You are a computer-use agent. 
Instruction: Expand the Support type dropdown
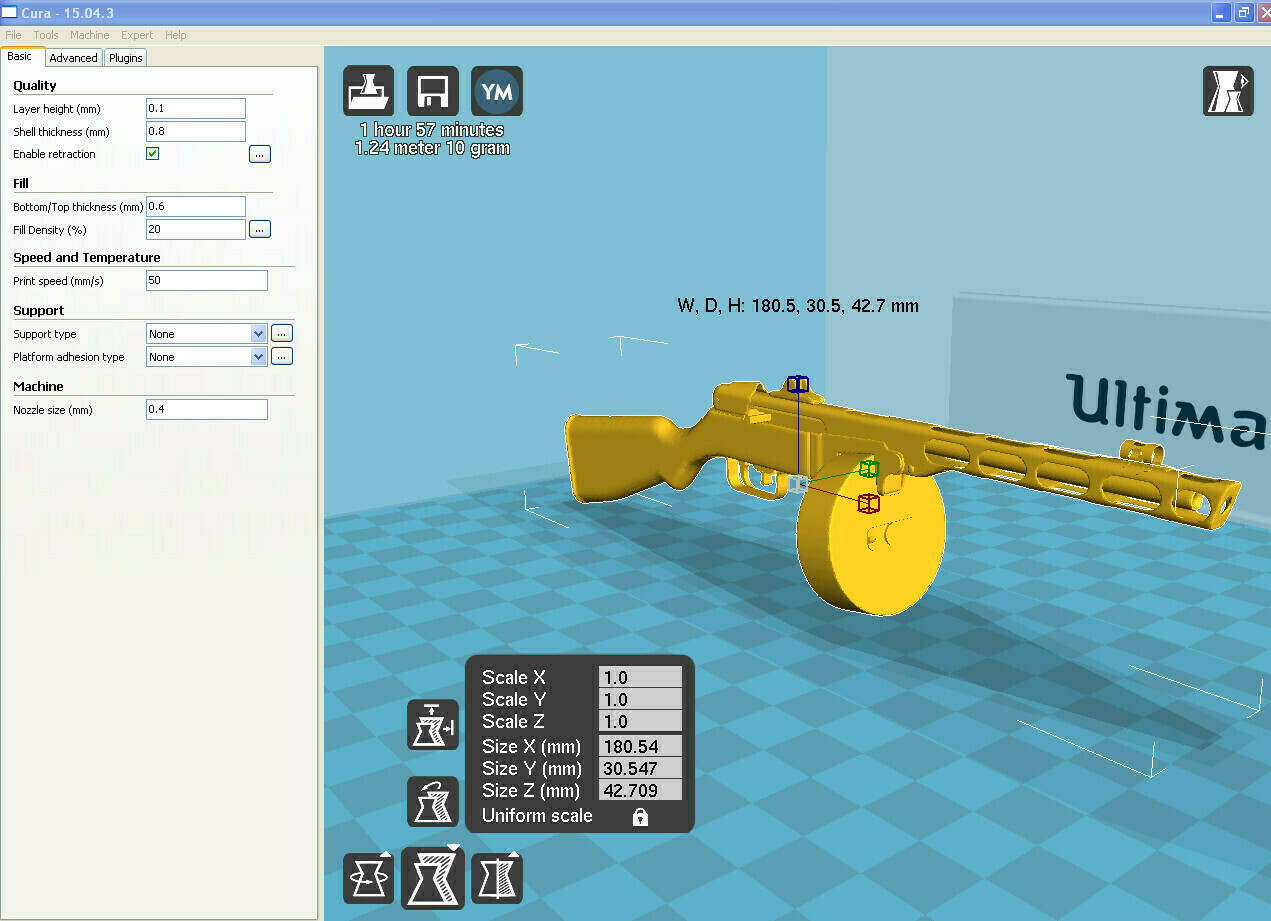[x=258, y=334]
